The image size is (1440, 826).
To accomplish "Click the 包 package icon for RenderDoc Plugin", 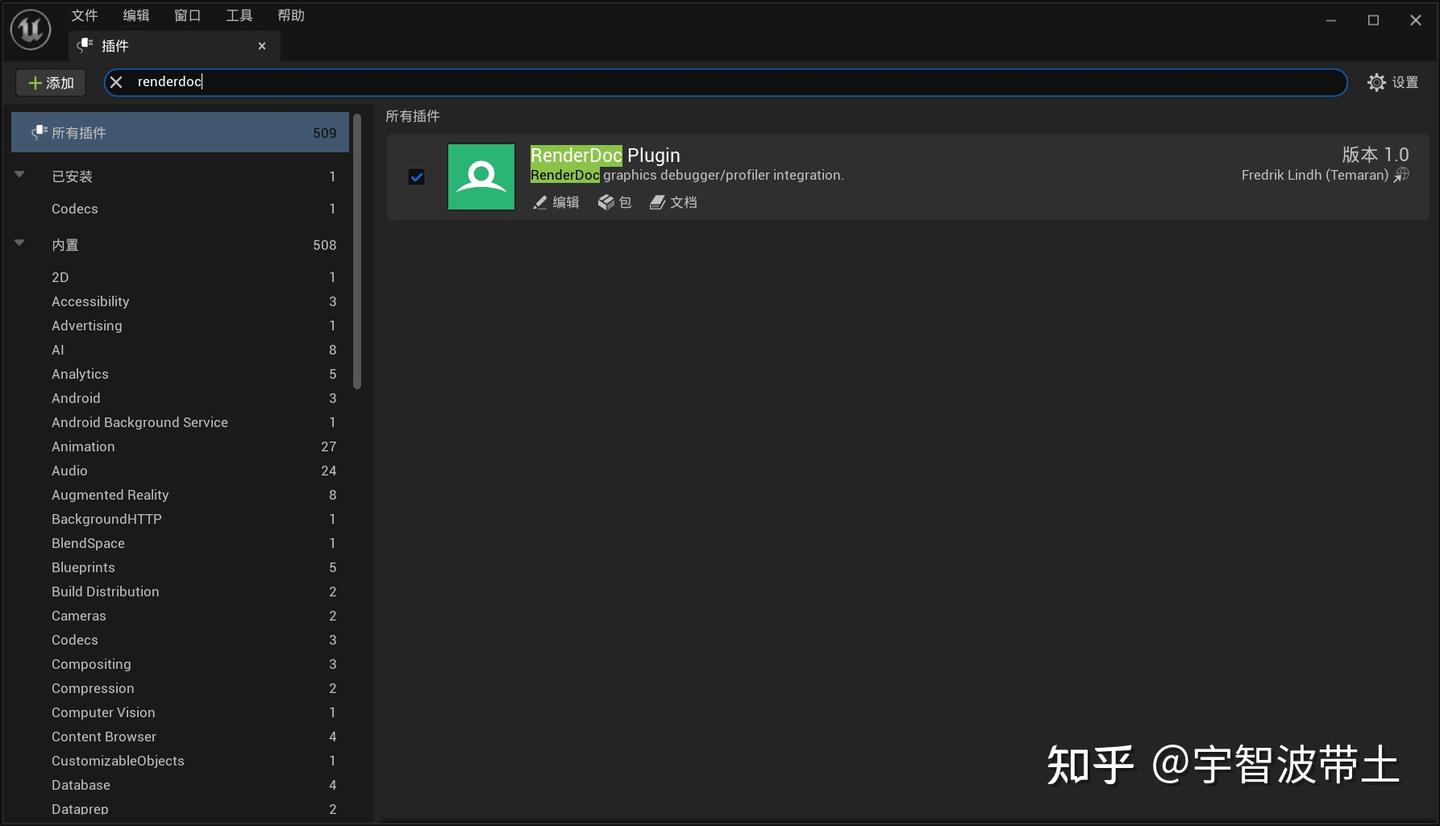I will (x=606, y=202).
